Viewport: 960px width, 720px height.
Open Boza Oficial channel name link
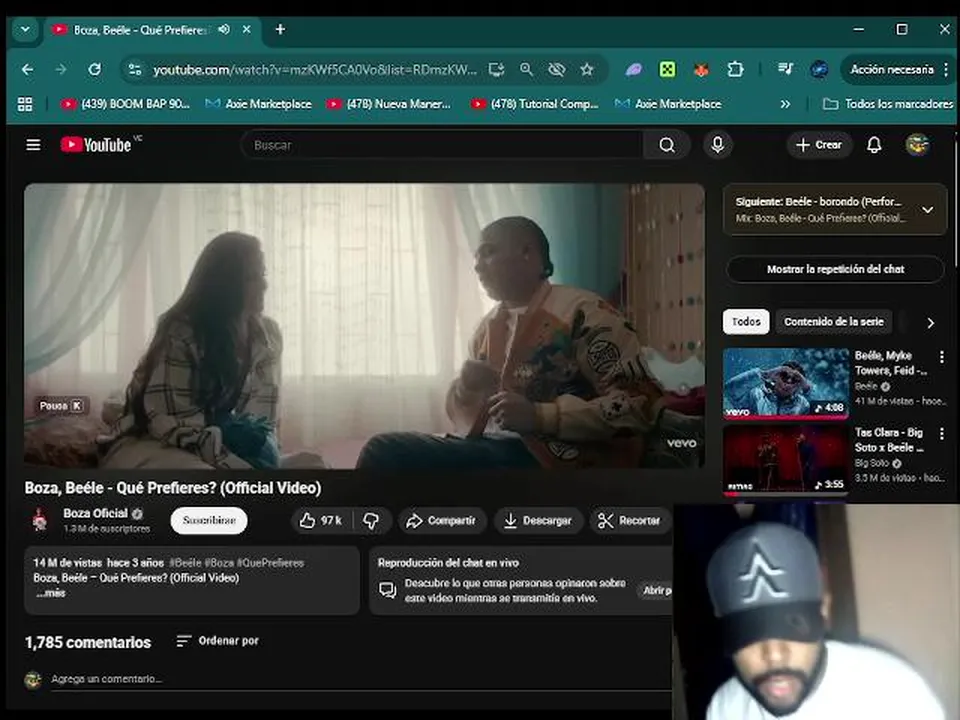(96, 513)
